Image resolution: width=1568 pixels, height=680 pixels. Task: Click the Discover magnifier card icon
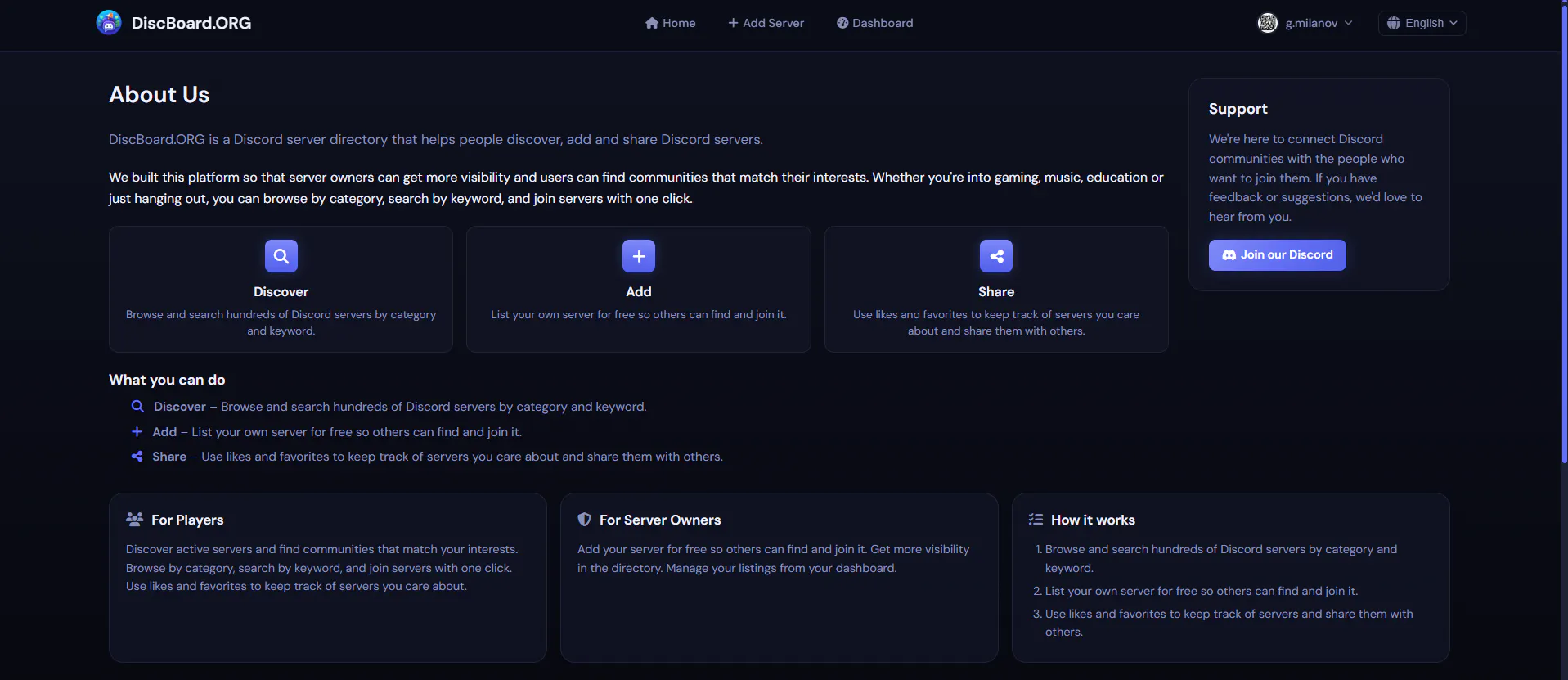[281, 256]
